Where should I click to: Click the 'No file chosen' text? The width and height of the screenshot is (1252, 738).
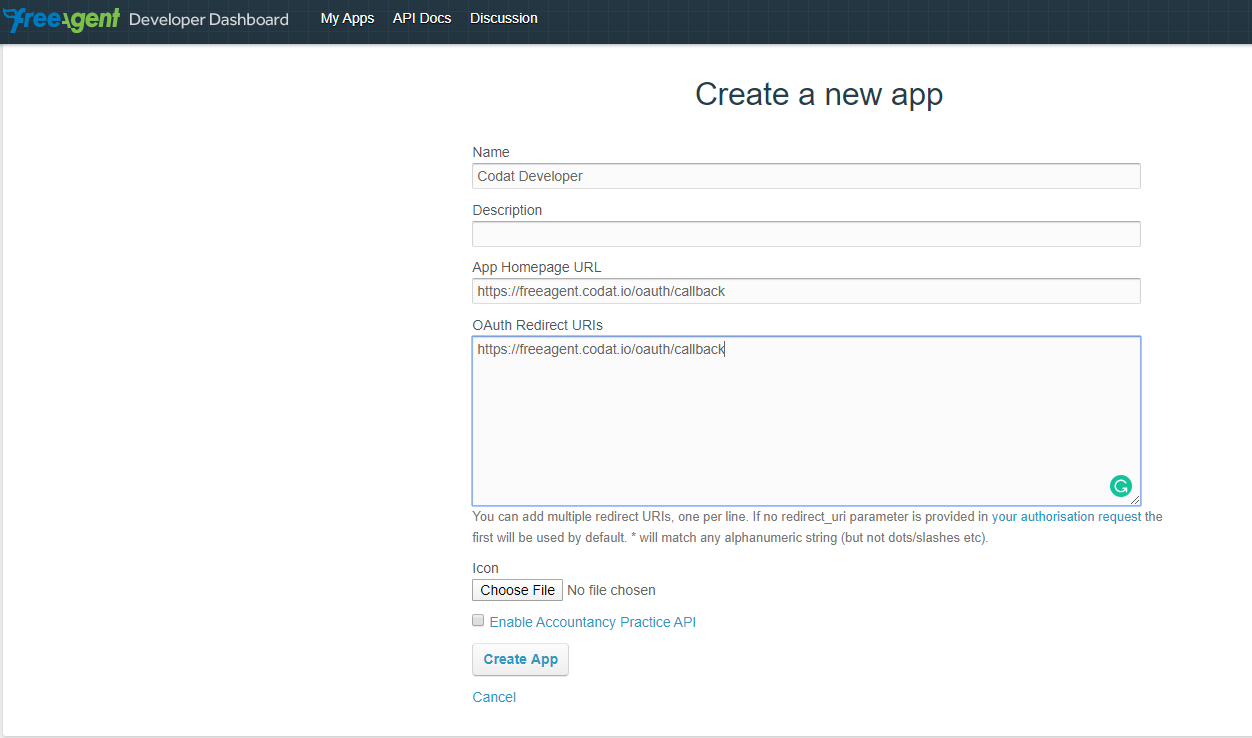[611, 590]
